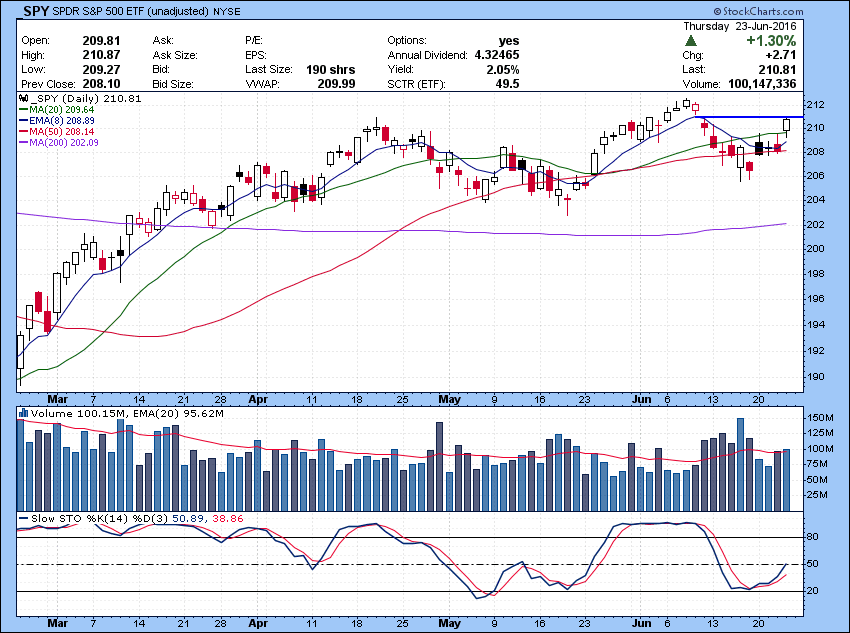The width and height of the screenshot is (850, 633).
Task: Click the VWAP value 209.99
Action: [x=337, y=84]
